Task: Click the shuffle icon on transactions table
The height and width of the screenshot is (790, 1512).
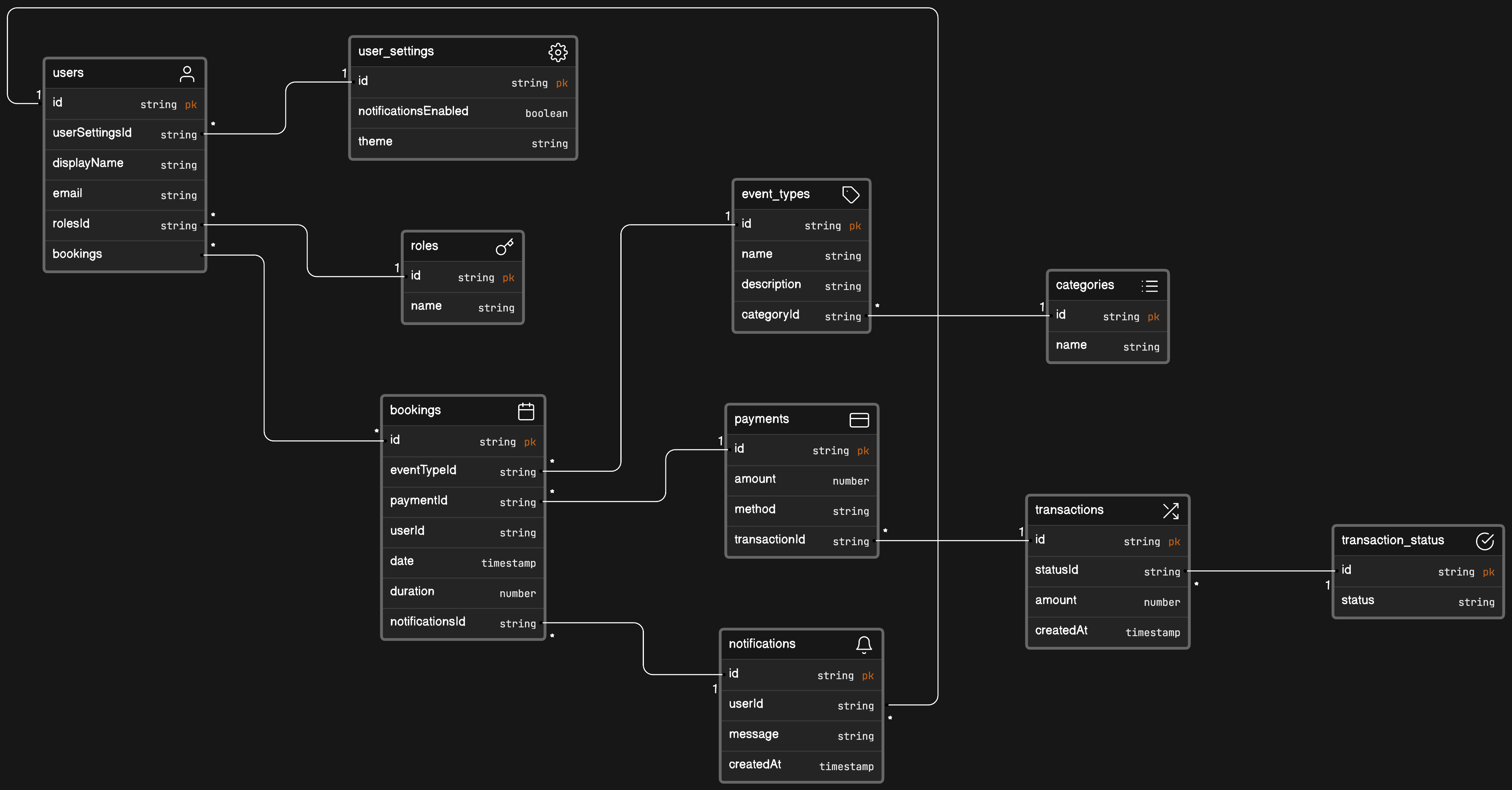Action: click(x=1171, y=510)
